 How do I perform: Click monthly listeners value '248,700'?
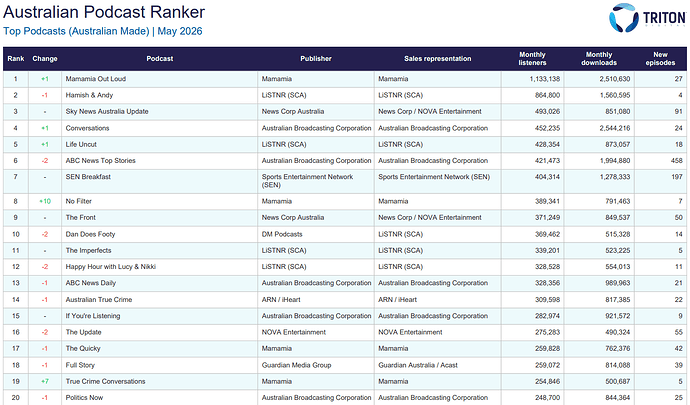(x=547, y=398)
